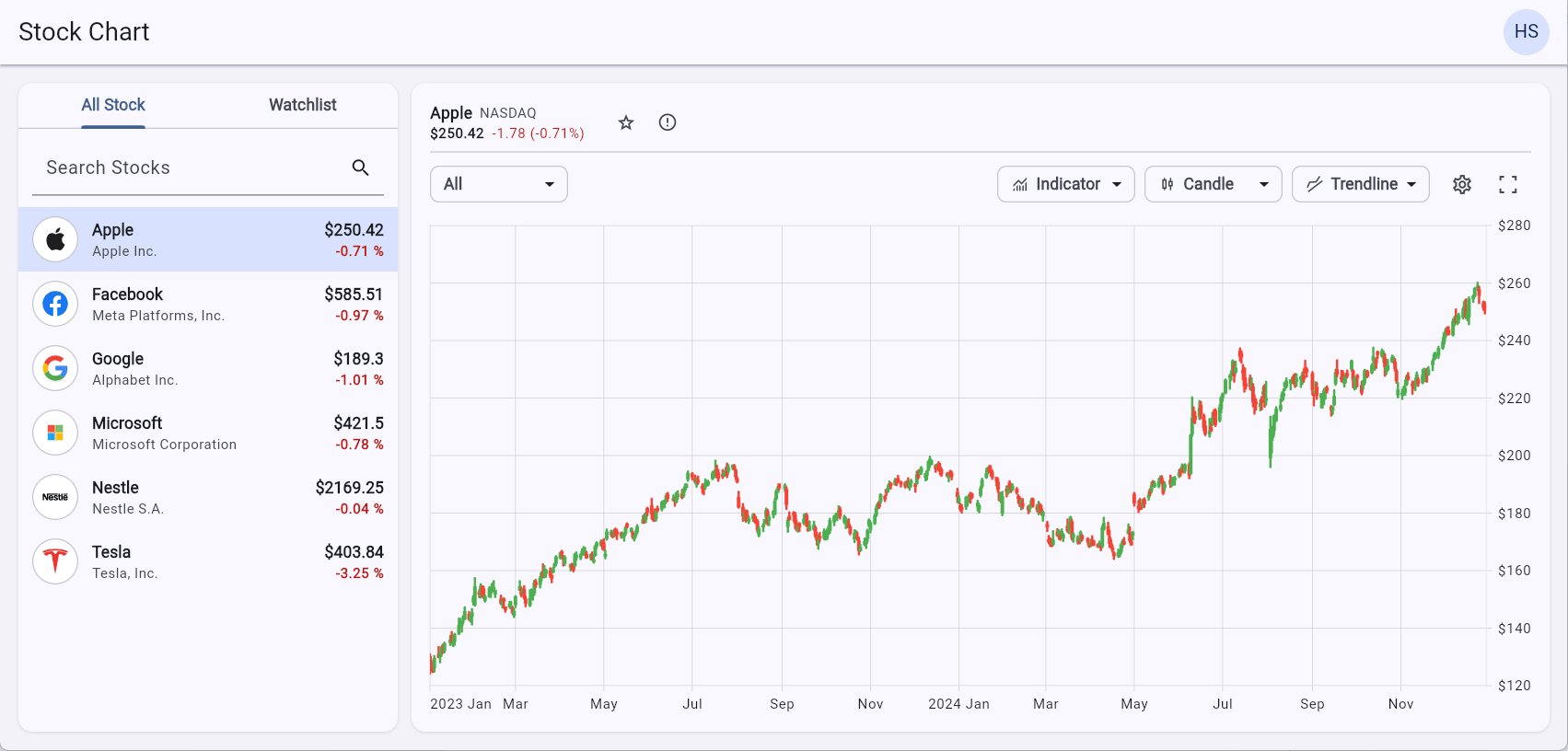Open chart settings gear
The width and height of the screenshot is (1568, 751).
coord(1462,184)
